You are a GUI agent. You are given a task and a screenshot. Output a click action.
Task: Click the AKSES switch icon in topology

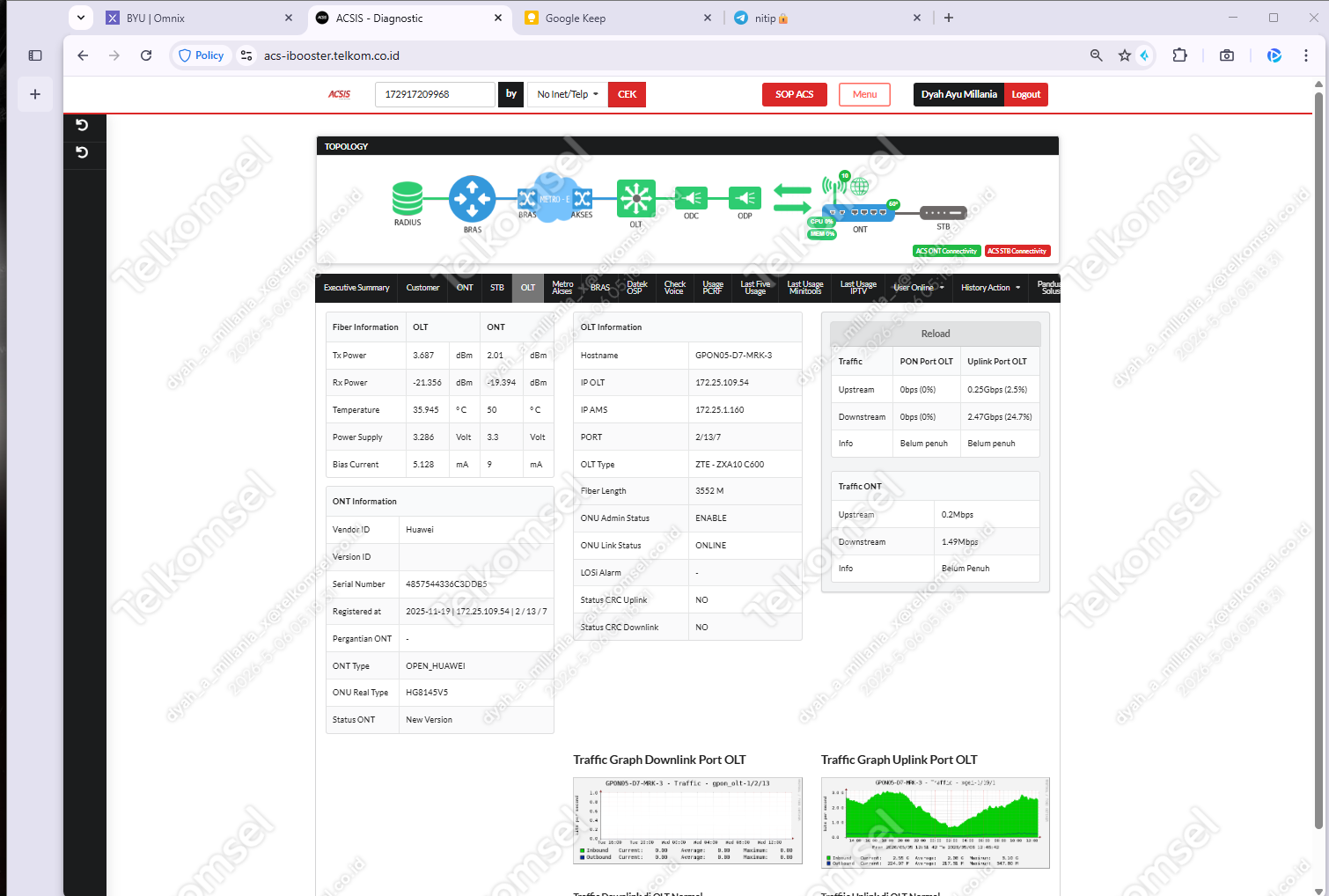click(582, 198)
